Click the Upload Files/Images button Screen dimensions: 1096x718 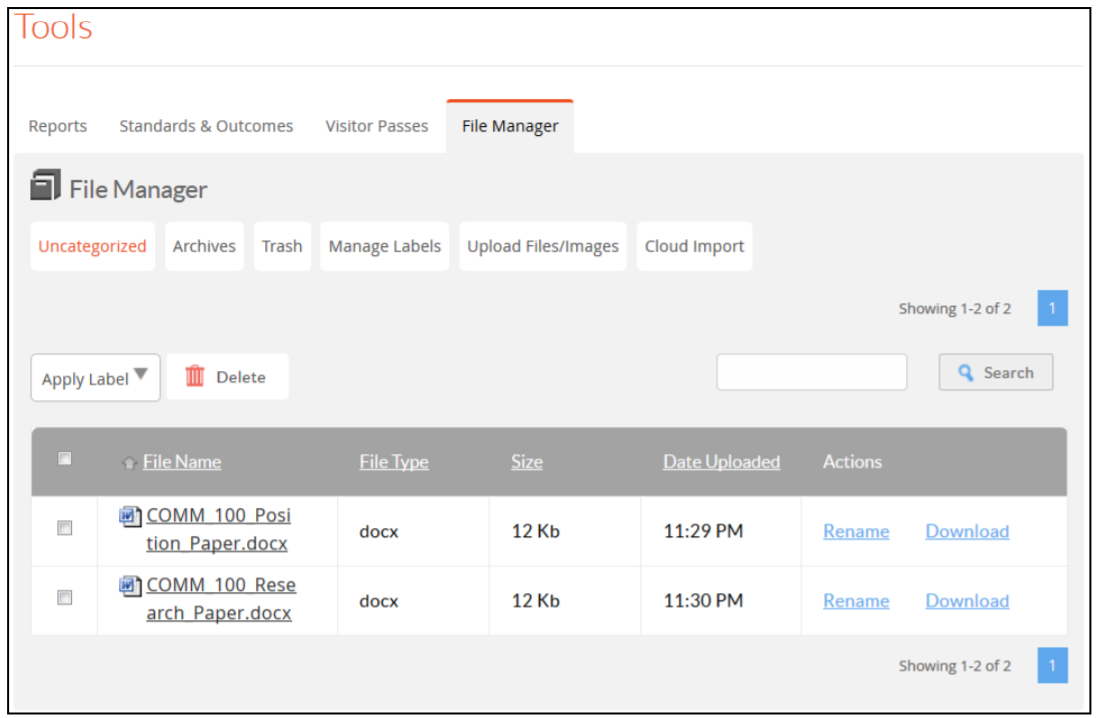pyautogui.click(x=543, y=246)
